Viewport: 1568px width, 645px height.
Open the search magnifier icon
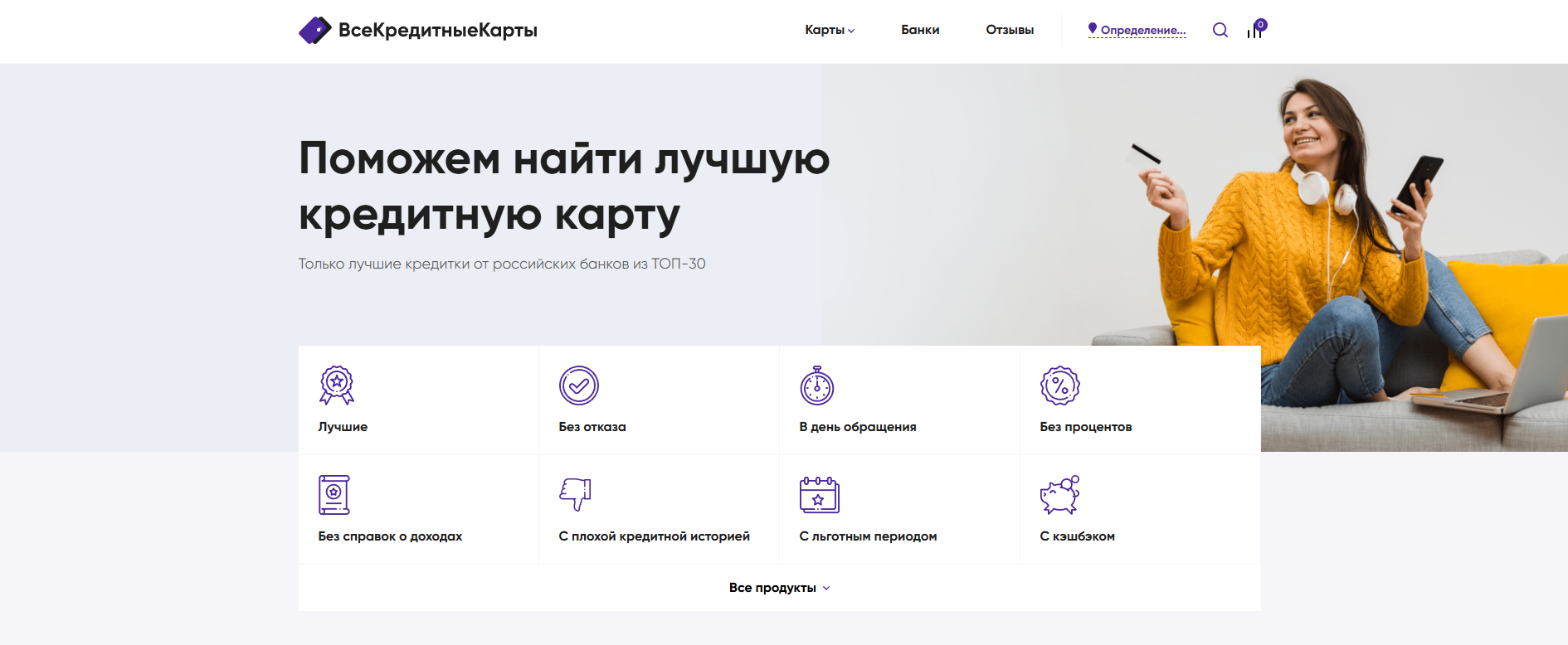tap(1220, 30)
